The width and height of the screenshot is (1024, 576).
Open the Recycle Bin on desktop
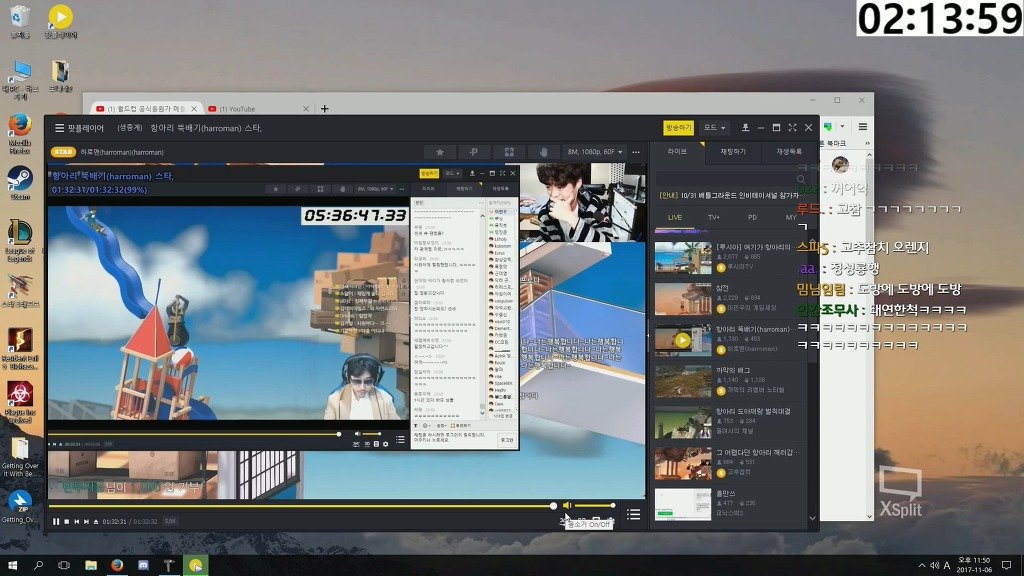coord(20,21)
